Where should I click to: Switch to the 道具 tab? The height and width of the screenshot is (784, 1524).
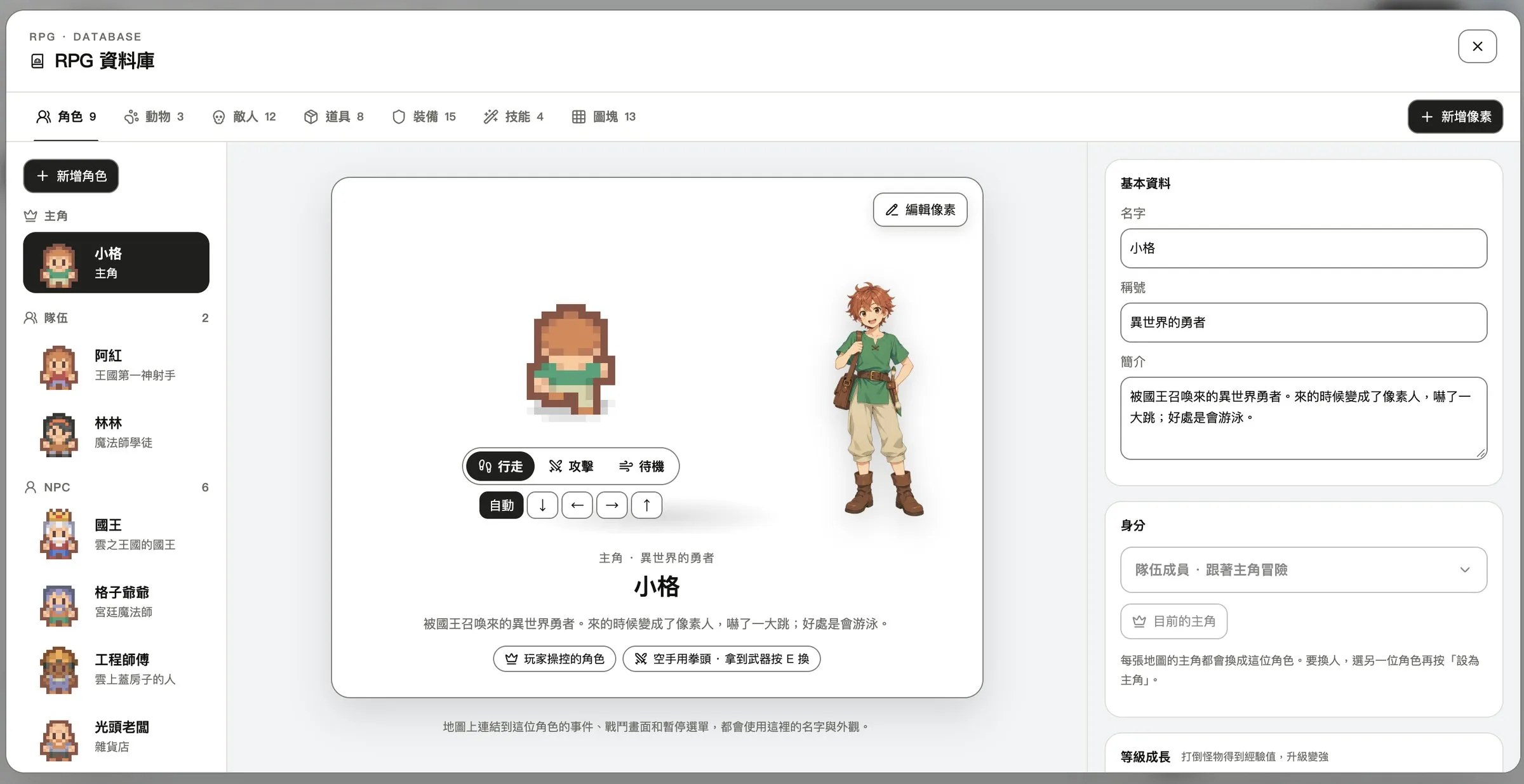333,116
